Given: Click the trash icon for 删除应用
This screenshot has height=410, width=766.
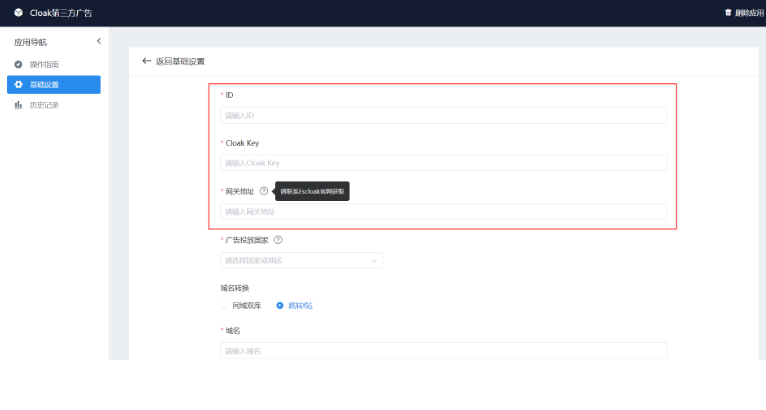Looking at the screenshot, I should tap(727, 12).
